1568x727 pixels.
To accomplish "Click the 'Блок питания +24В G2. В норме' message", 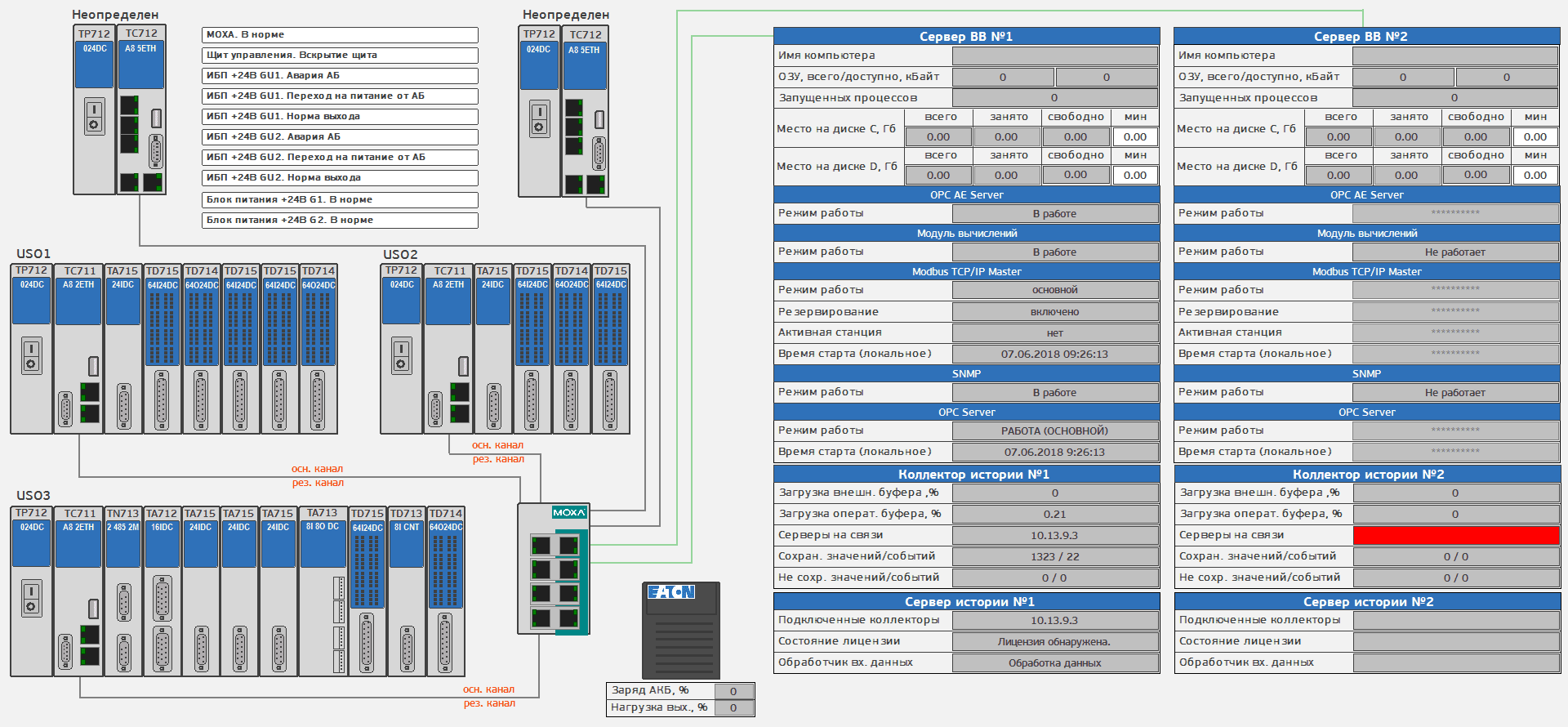I will pos(340,221).
